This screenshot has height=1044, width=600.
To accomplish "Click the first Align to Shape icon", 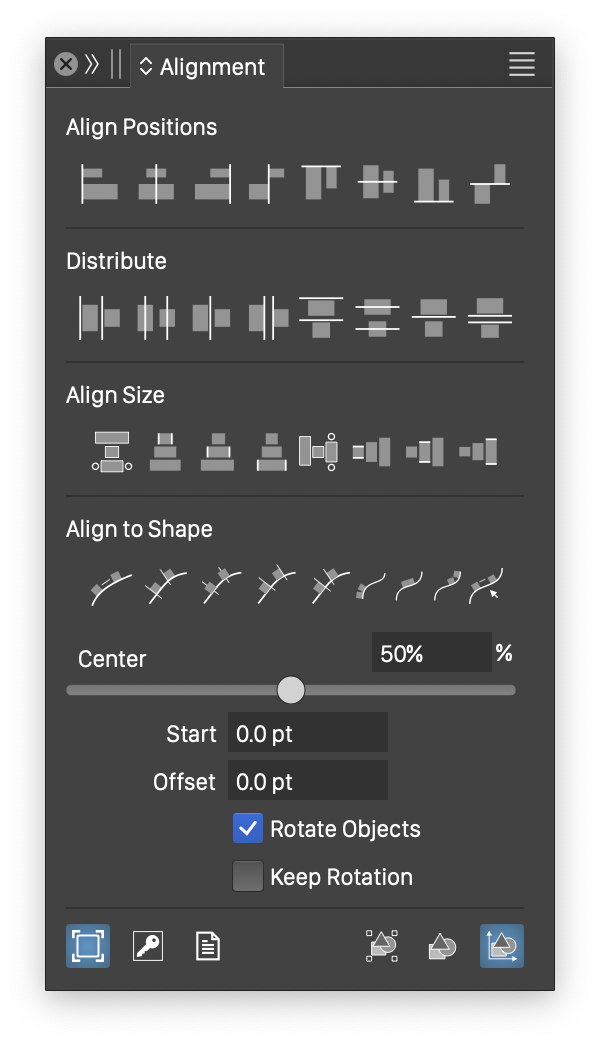I will pos(110,585).
